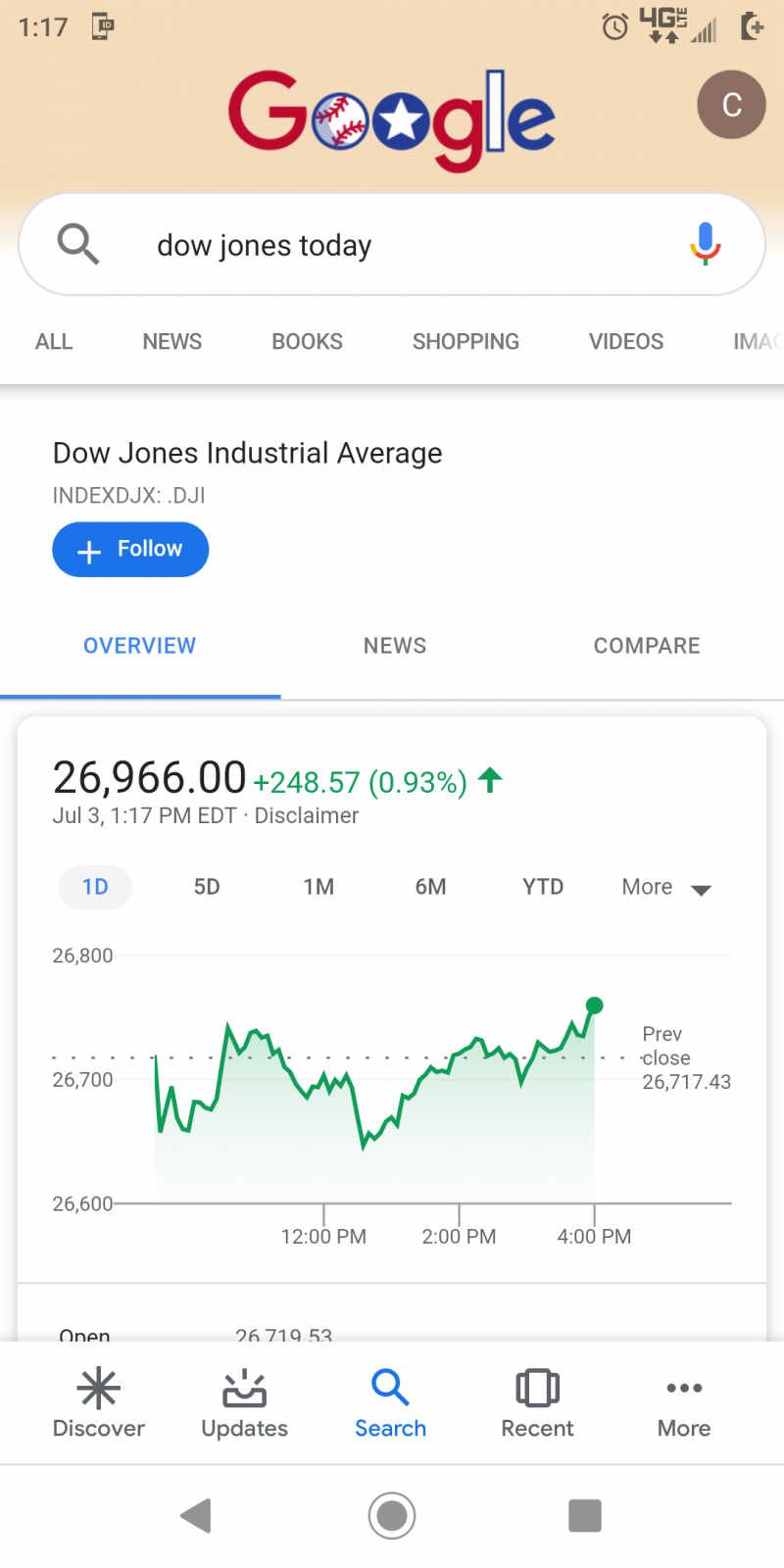784x1568 pixels.
Task: Open the Discover feed icon
Action: coord(98,1388)
